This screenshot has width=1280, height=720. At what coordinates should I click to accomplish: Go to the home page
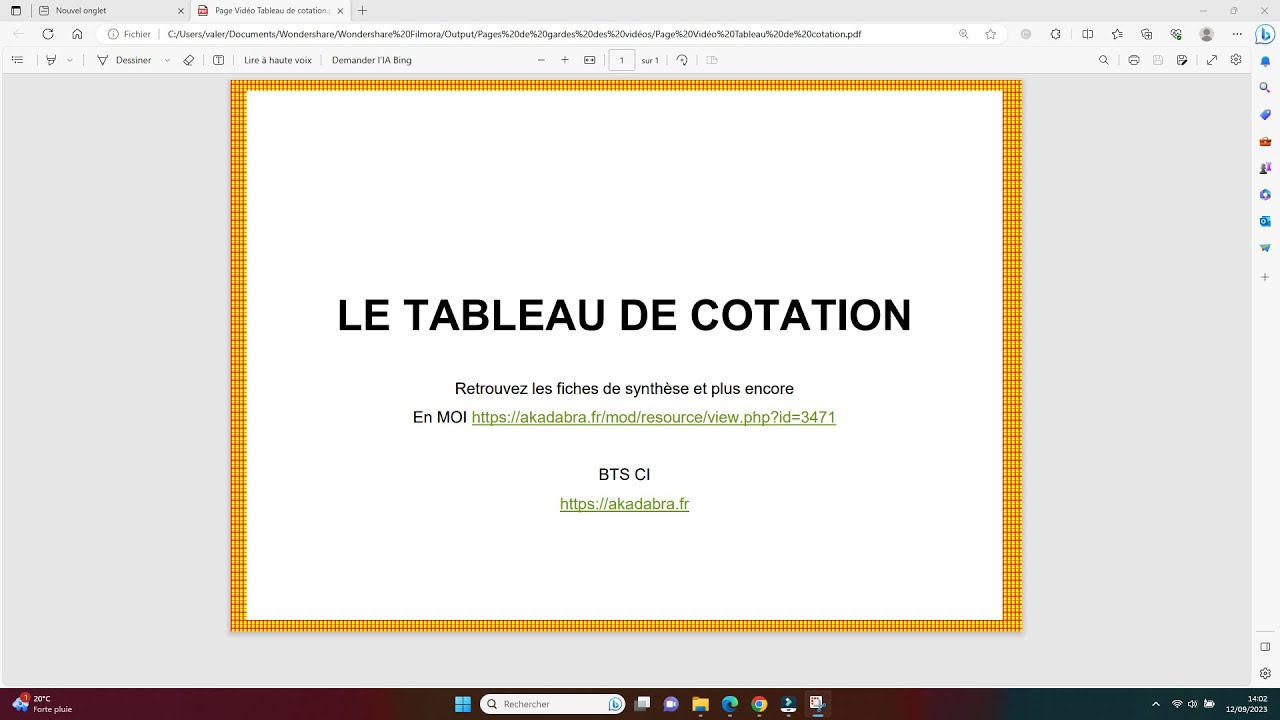coord(77,34)
